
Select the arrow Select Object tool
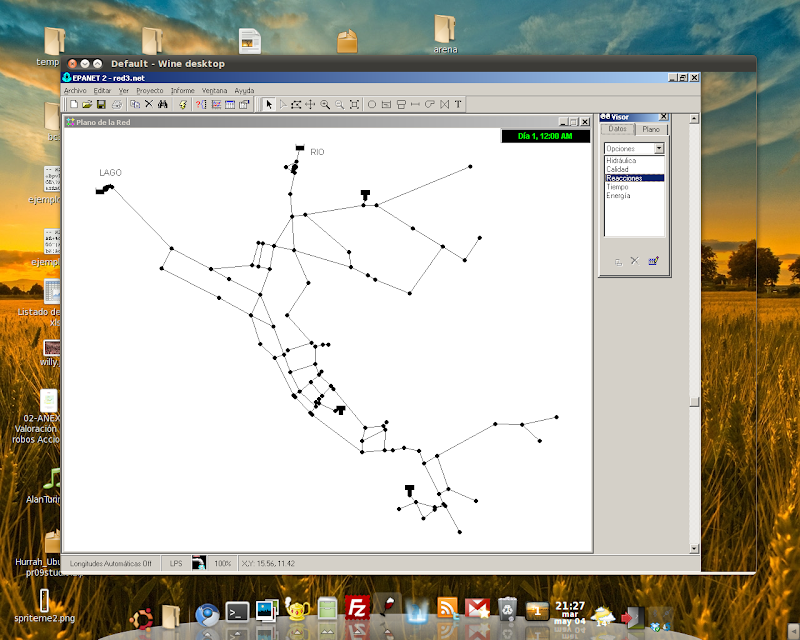point(269,105)
